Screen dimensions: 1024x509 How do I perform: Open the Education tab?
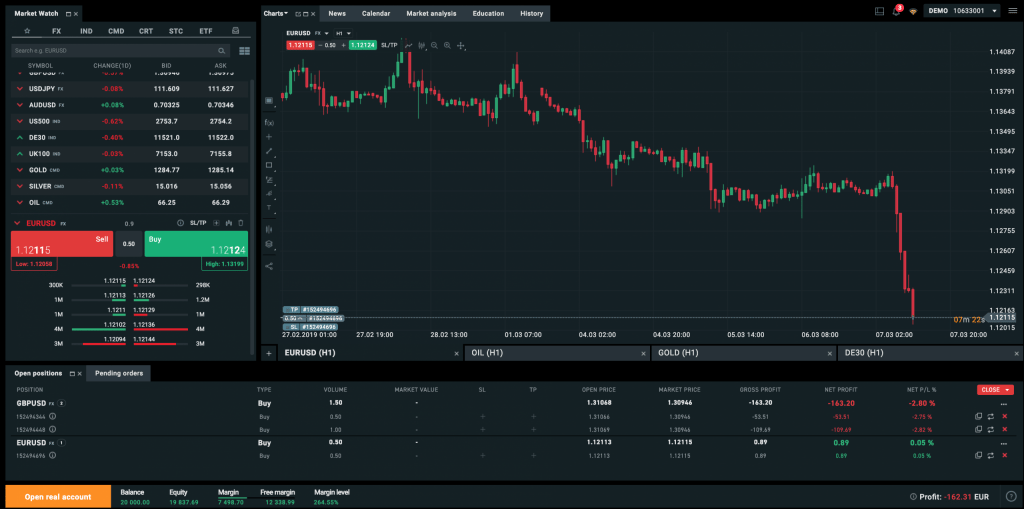[x=488, y=13]
